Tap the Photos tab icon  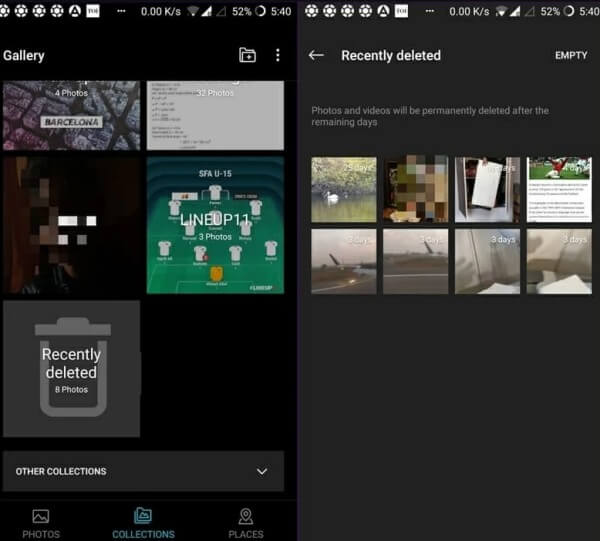point(41,516)
